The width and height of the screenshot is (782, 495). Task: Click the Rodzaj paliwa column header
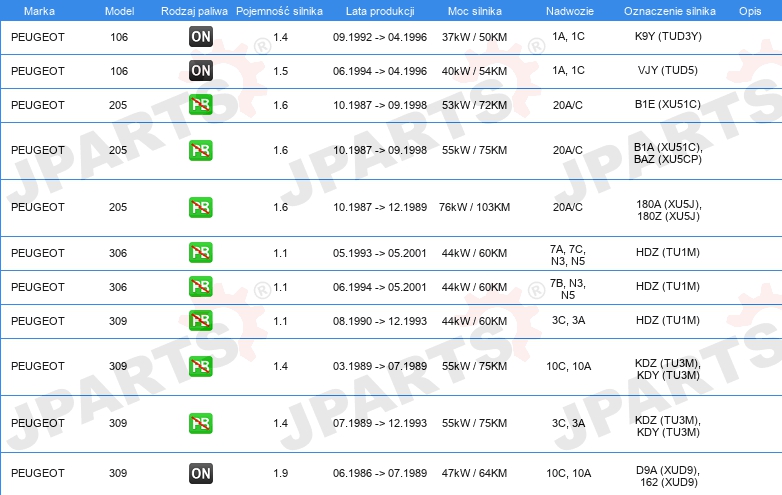point(194,11)
